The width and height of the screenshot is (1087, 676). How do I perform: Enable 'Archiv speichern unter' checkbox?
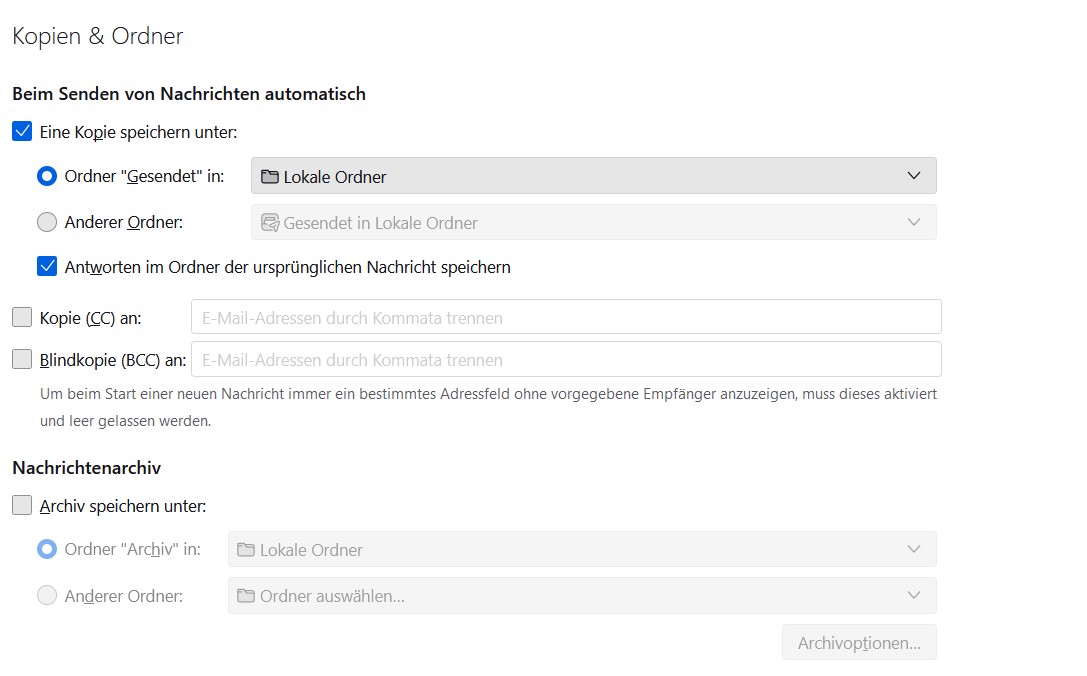point(22,506)
